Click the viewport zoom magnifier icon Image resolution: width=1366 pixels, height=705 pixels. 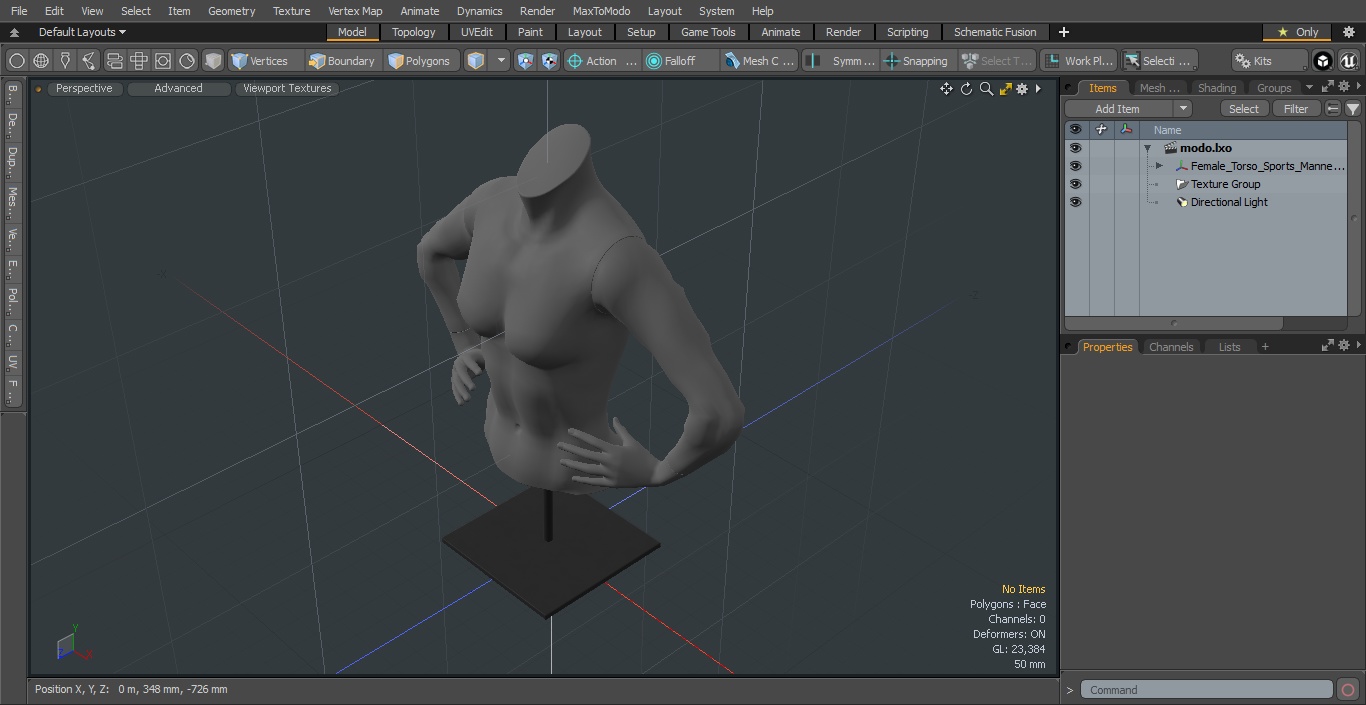(x=986, y=89)
